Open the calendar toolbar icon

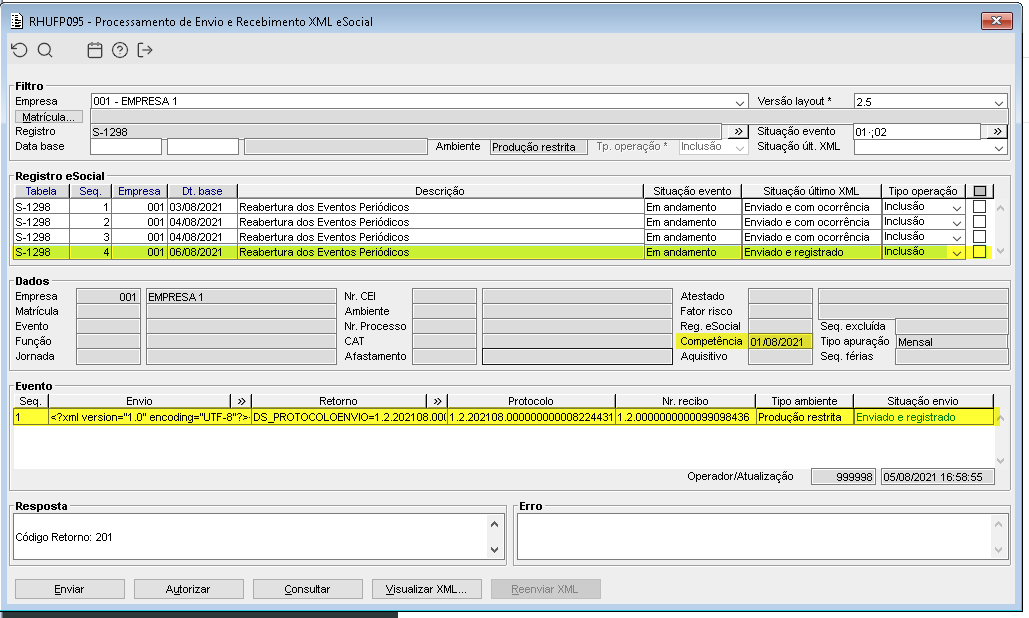[x=95, y=50]
